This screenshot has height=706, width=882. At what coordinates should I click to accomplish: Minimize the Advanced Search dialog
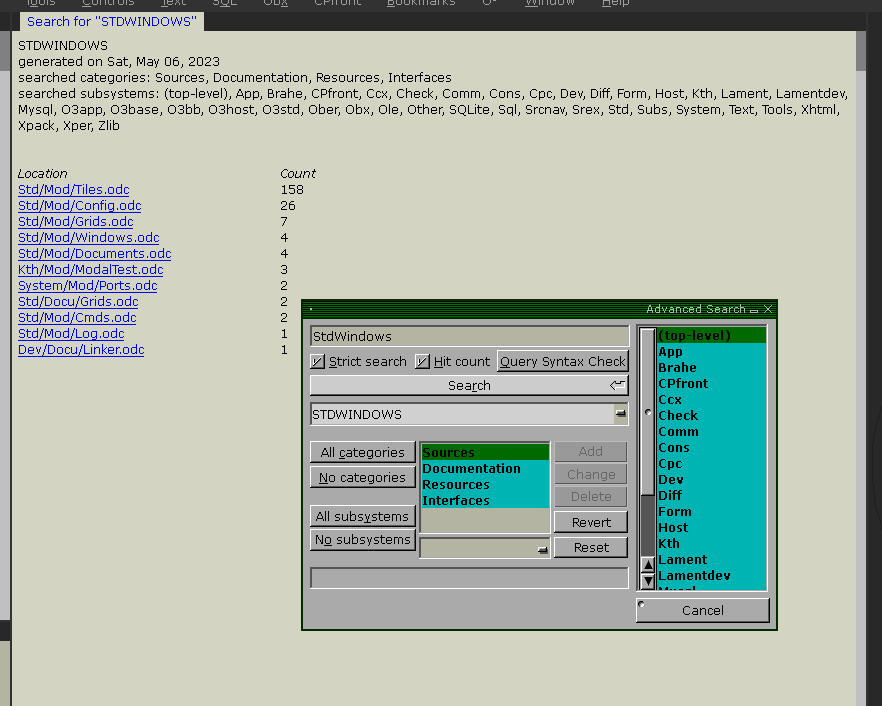[x=754, y=310]
